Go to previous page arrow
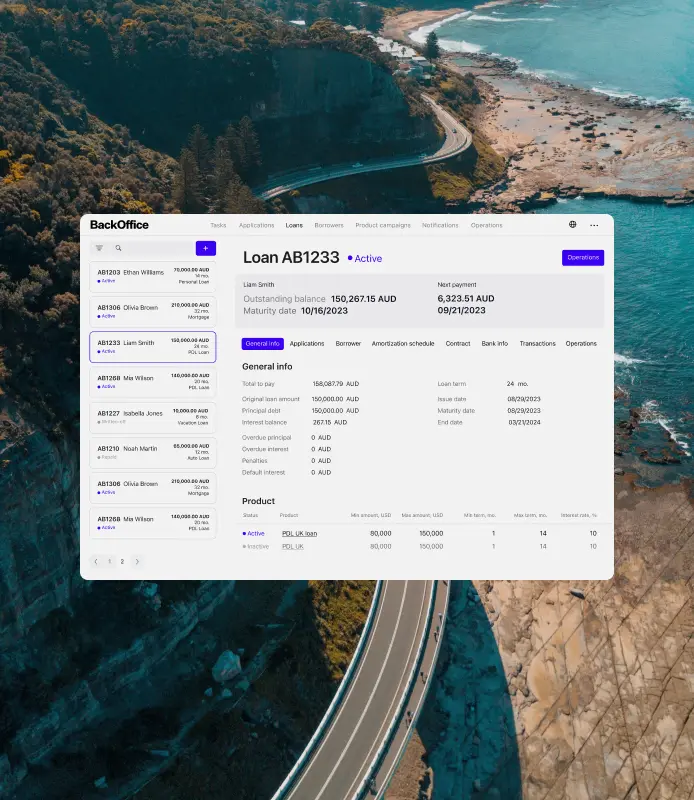 tap(96, 561)
